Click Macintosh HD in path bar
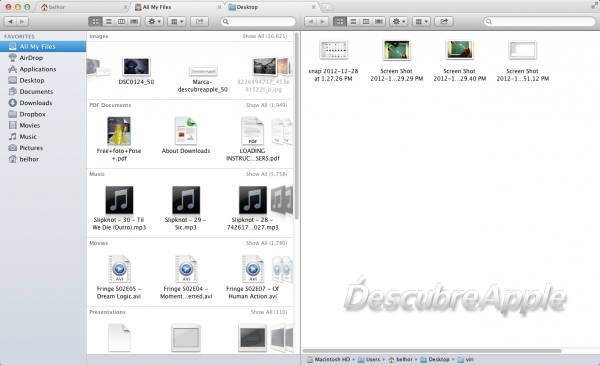This screenshot has height=365, width=600. pos(329,360)
